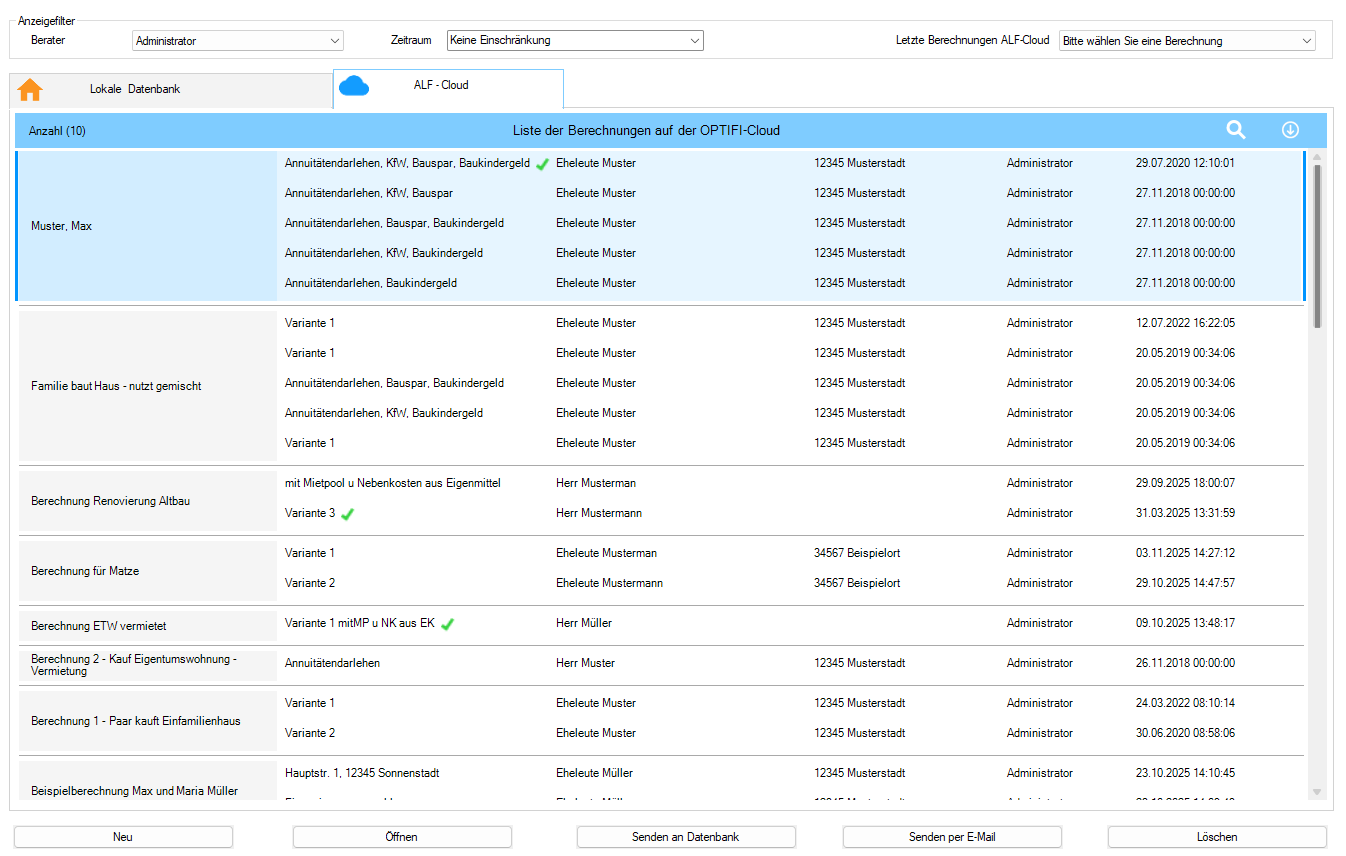Click green checkmark on first Muster calculation

point(542,164)
